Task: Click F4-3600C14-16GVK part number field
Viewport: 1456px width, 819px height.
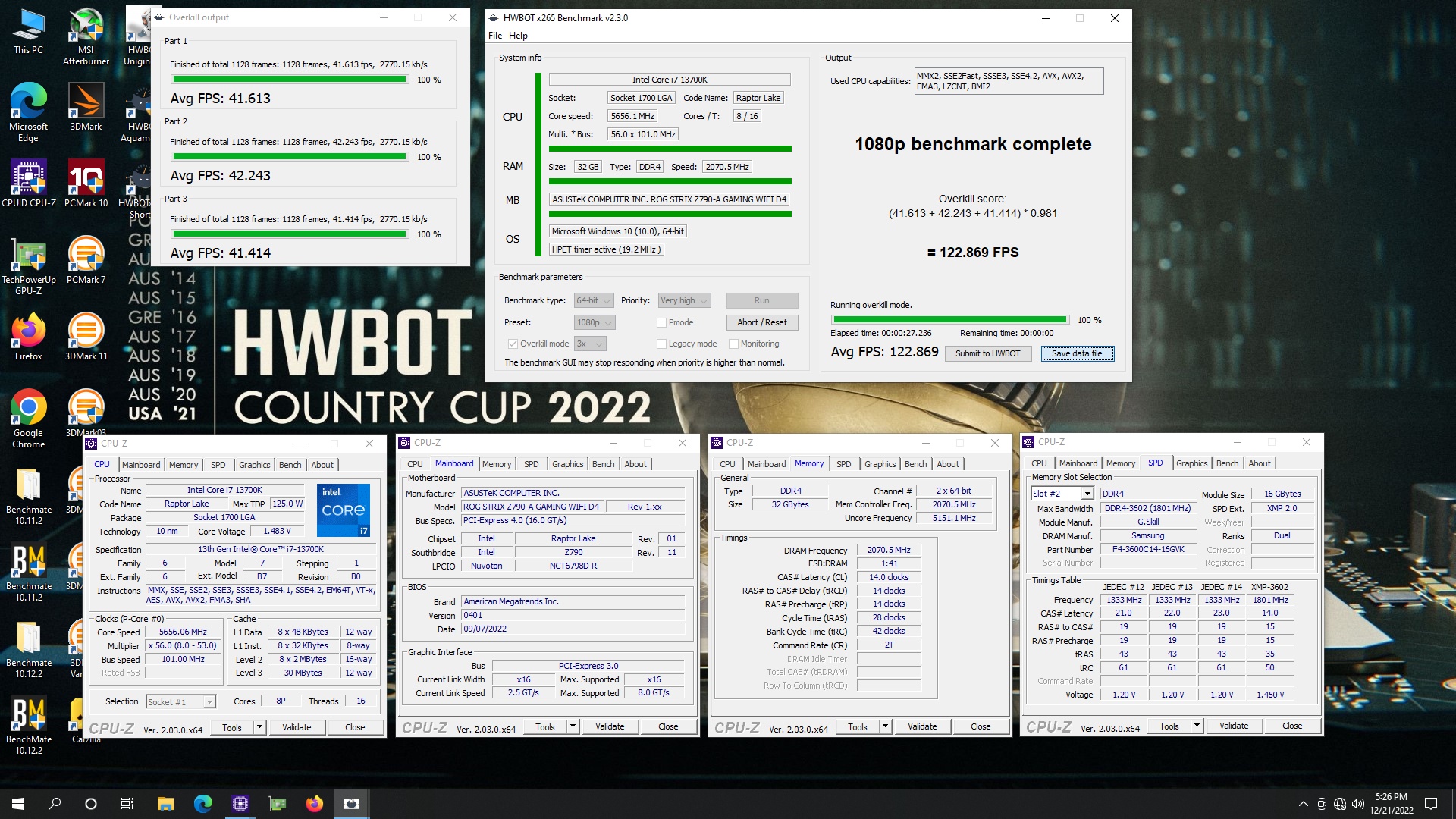Action: click(1147, 549)
